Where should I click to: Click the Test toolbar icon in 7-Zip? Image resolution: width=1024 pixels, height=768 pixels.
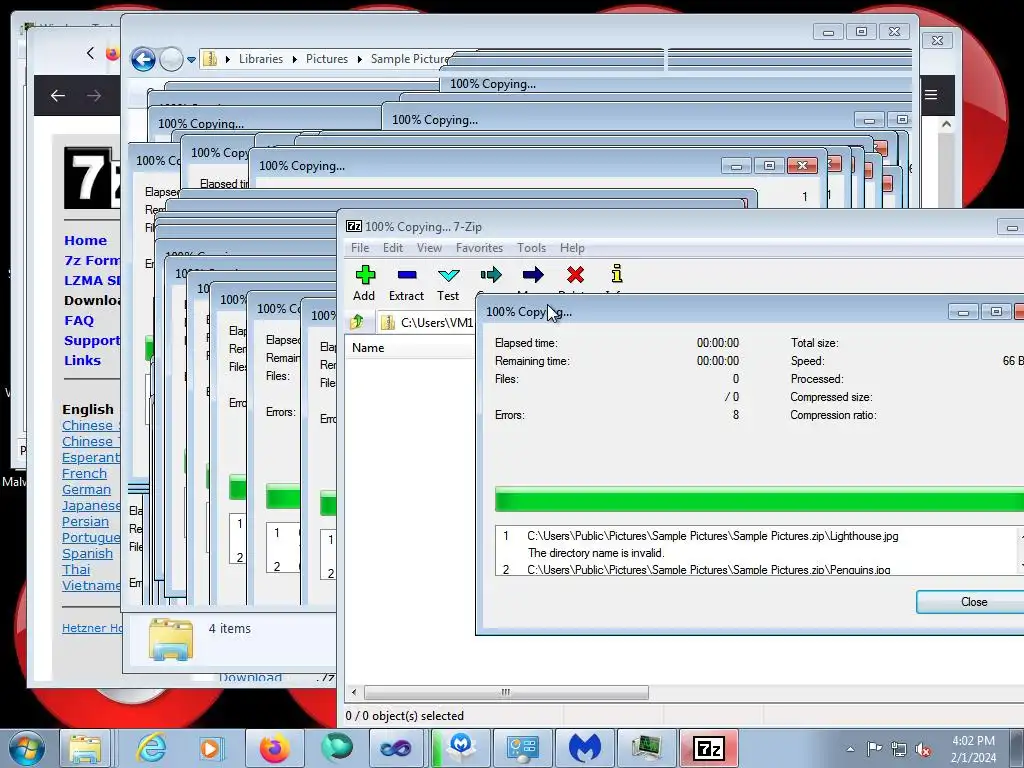click(448, 276)
